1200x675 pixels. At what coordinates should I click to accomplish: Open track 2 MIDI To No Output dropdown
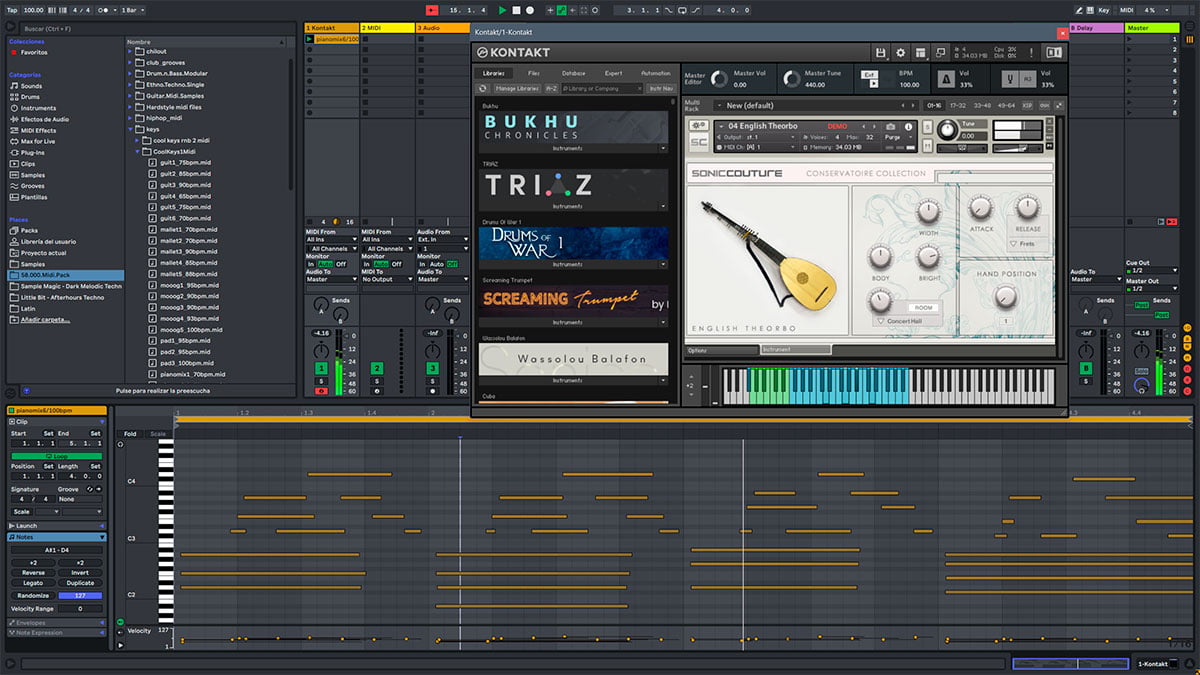[x=387, y=279]
